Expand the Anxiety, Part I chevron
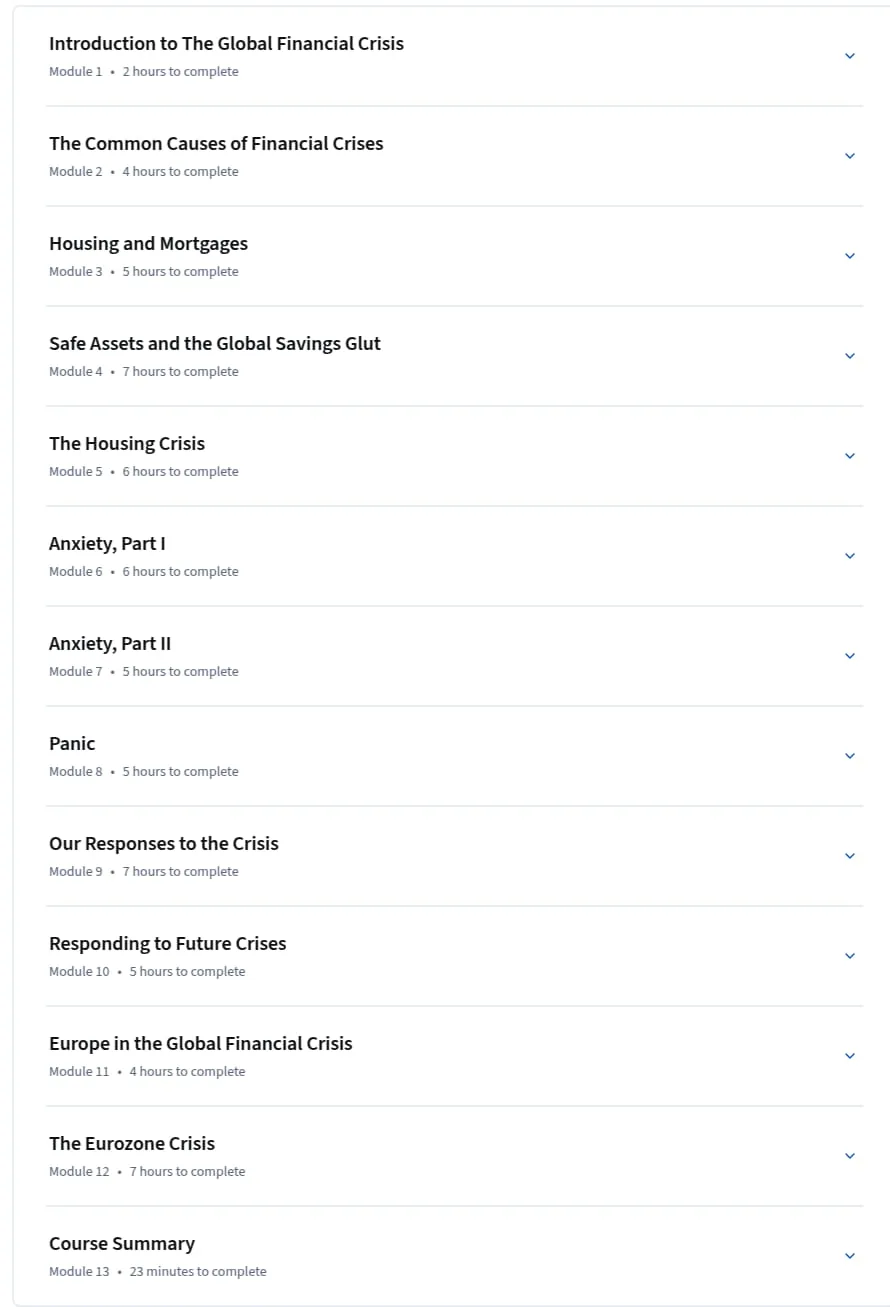Screen dimensions: 890x1307 [850, 556]
